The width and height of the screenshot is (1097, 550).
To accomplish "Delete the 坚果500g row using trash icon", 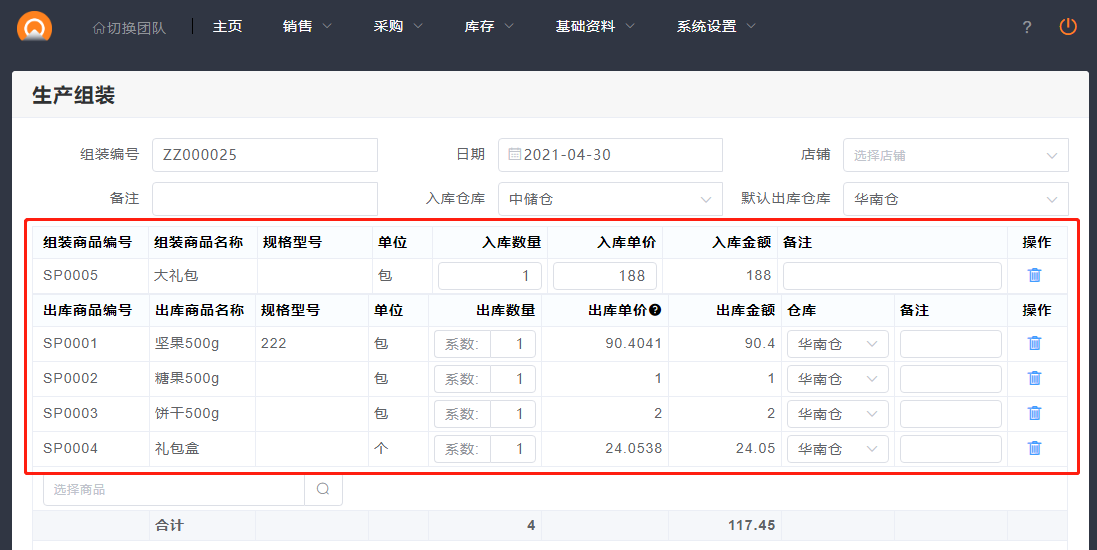I will (1034, 343).
